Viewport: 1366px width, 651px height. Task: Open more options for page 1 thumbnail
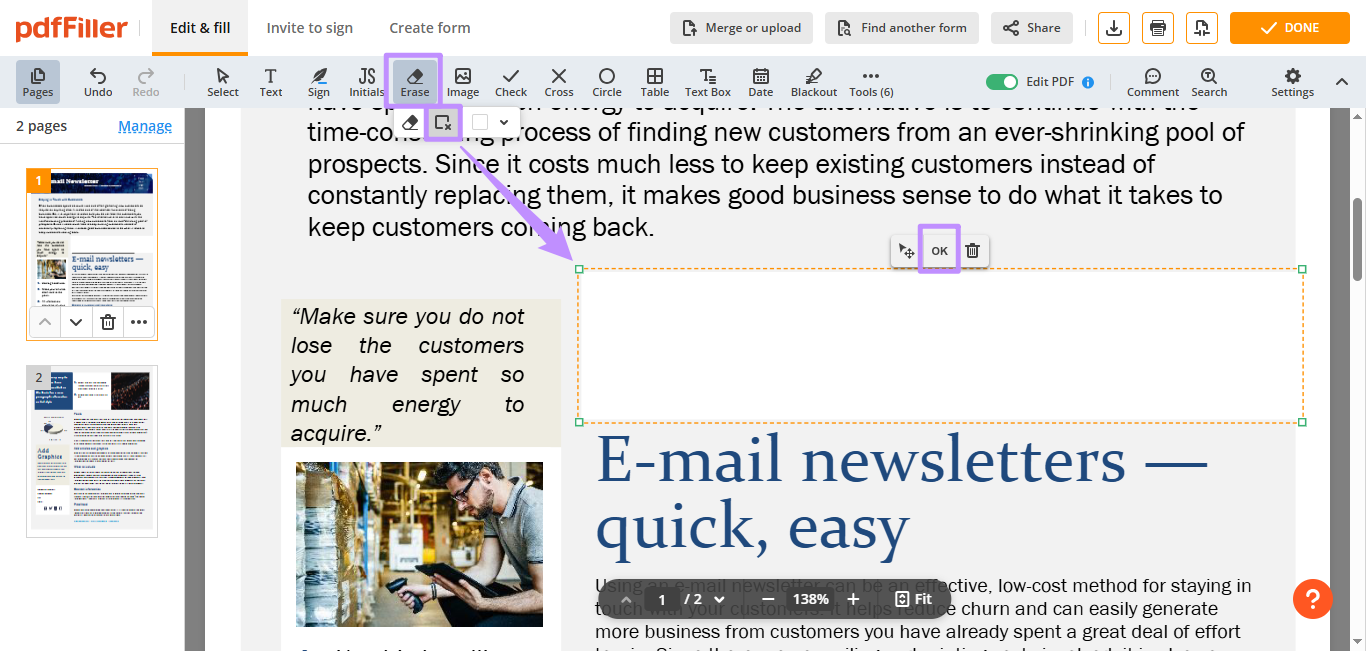[139, 322]
